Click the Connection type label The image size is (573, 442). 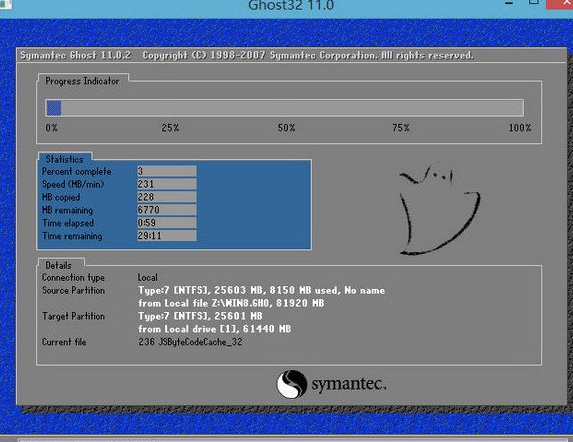(x=73, y=278)
